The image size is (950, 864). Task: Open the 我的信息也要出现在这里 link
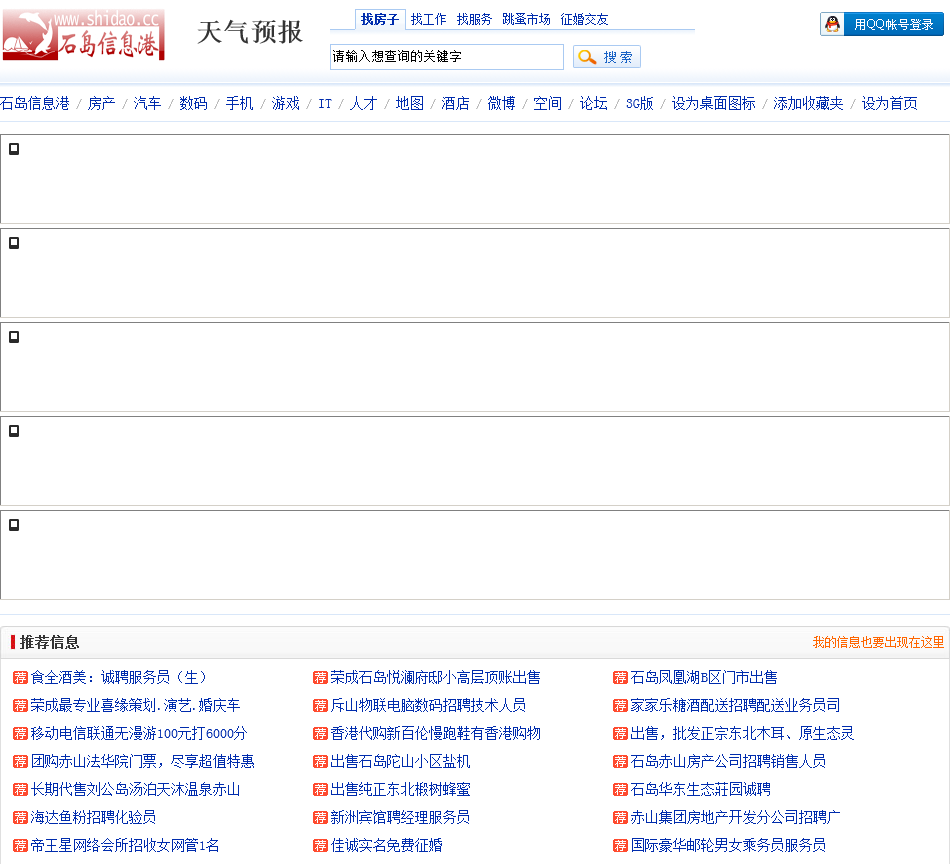pyautogui.click(x=878, y=642)
